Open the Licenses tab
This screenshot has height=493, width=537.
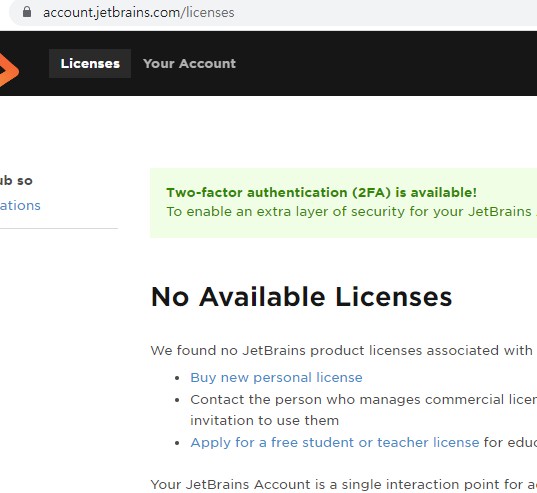coord(90,63)
